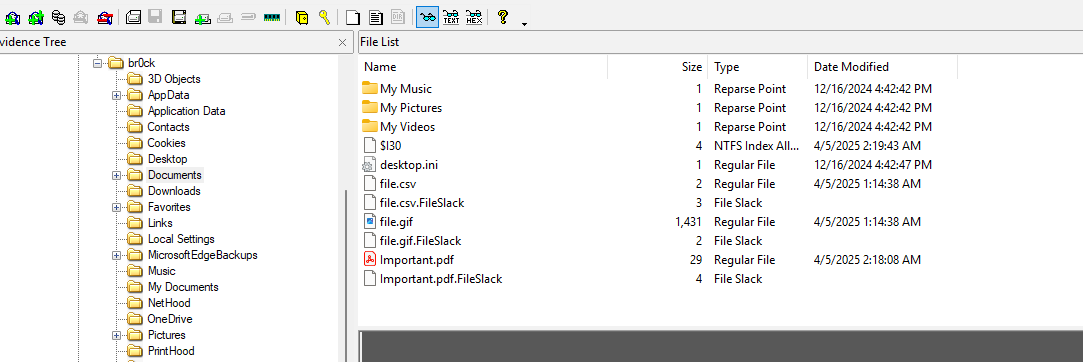Viewport: 1083px width, 362px height.
Task: Click the gear icon next to desktop.ini
Action: click(370, 164)
